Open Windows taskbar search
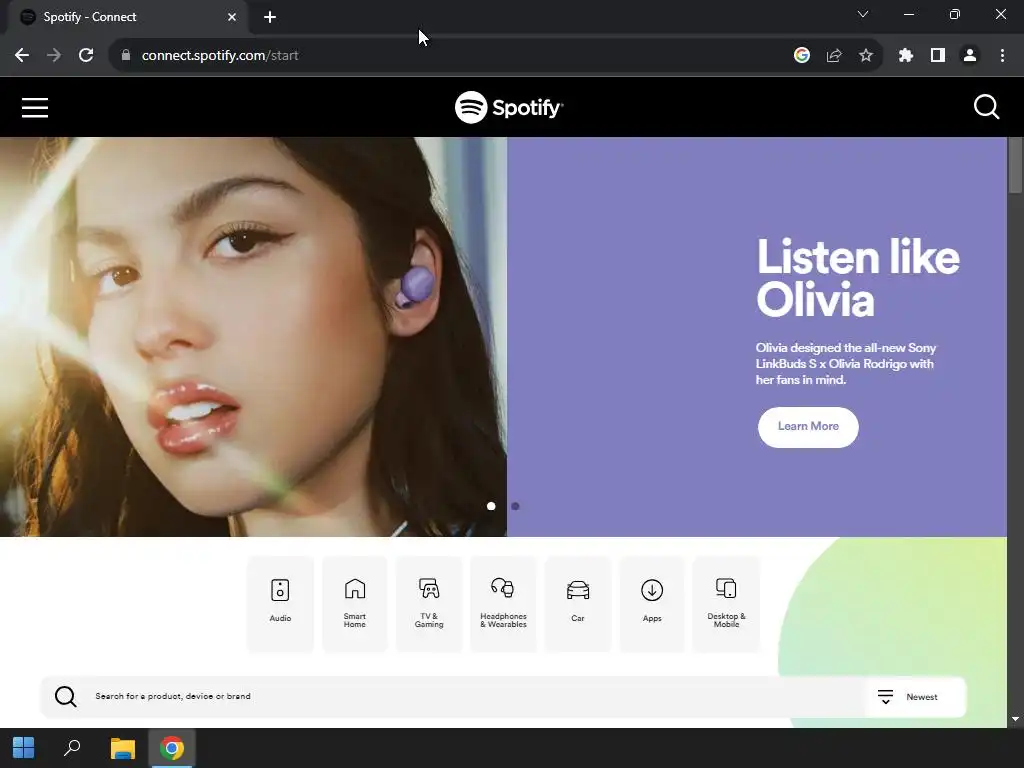The width and height of the screenshot is (1024, 768). [72, 748]
